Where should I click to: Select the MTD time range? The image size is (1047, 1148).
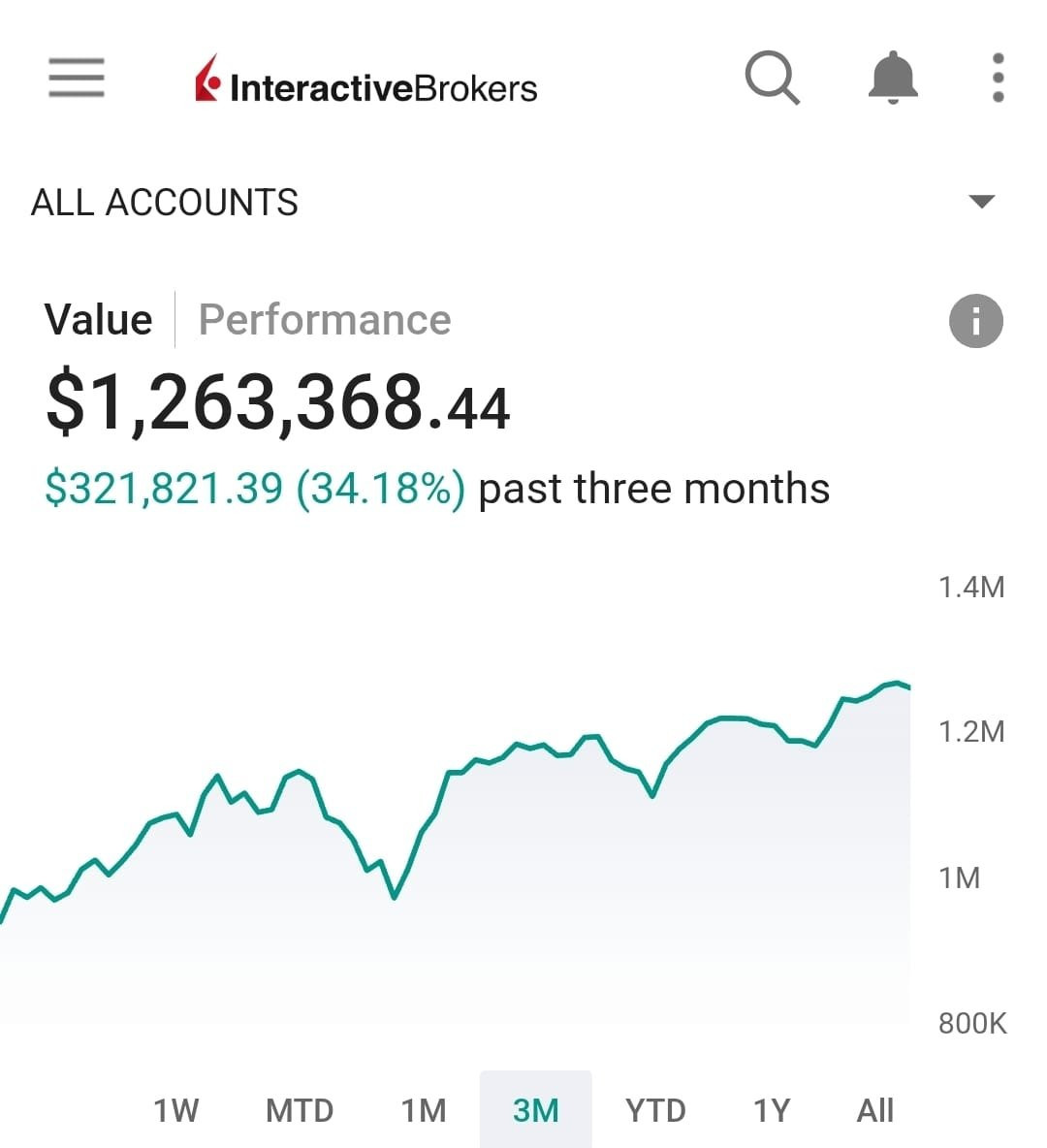pyautogui.click(x=300, y=1110)
